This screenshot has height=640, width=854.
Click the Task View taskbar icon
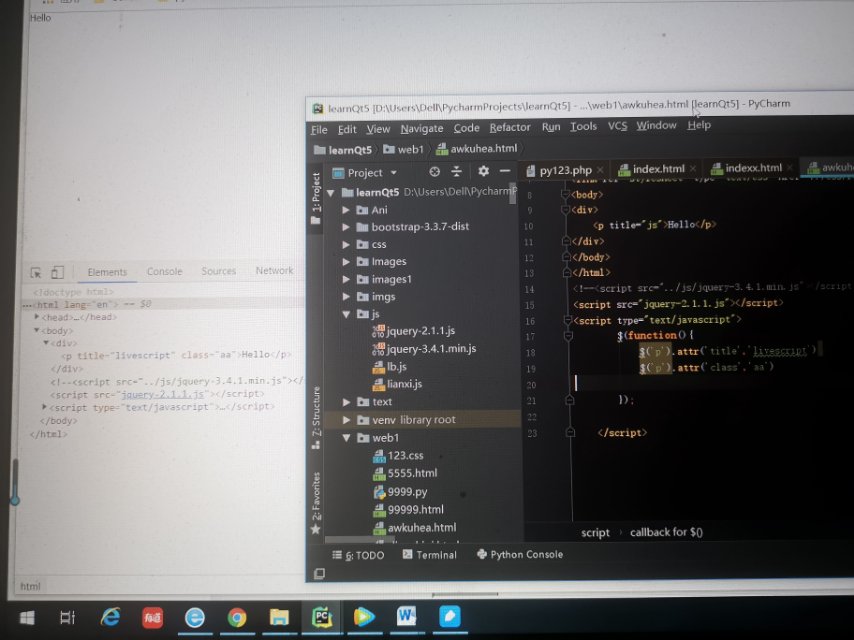(68, 618)
